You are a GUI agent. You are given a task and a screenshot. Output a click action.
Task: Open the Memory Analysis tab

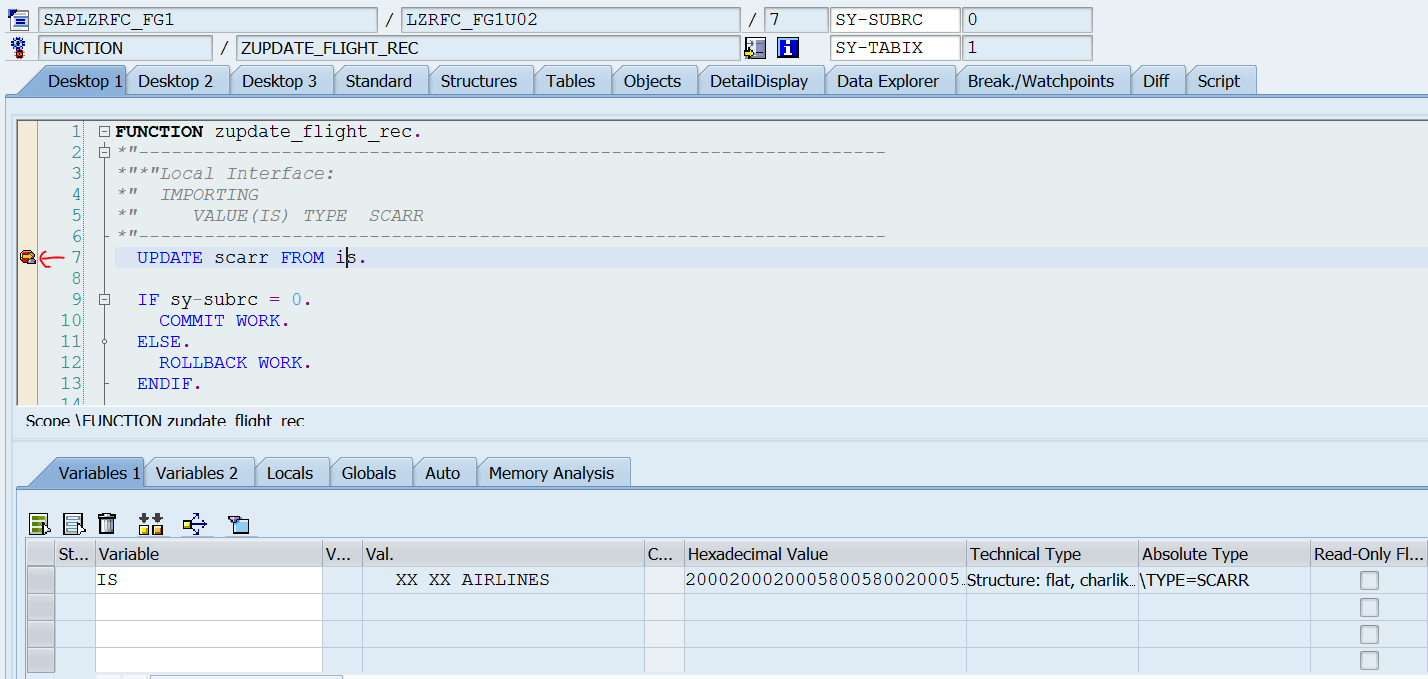[553, 472]
